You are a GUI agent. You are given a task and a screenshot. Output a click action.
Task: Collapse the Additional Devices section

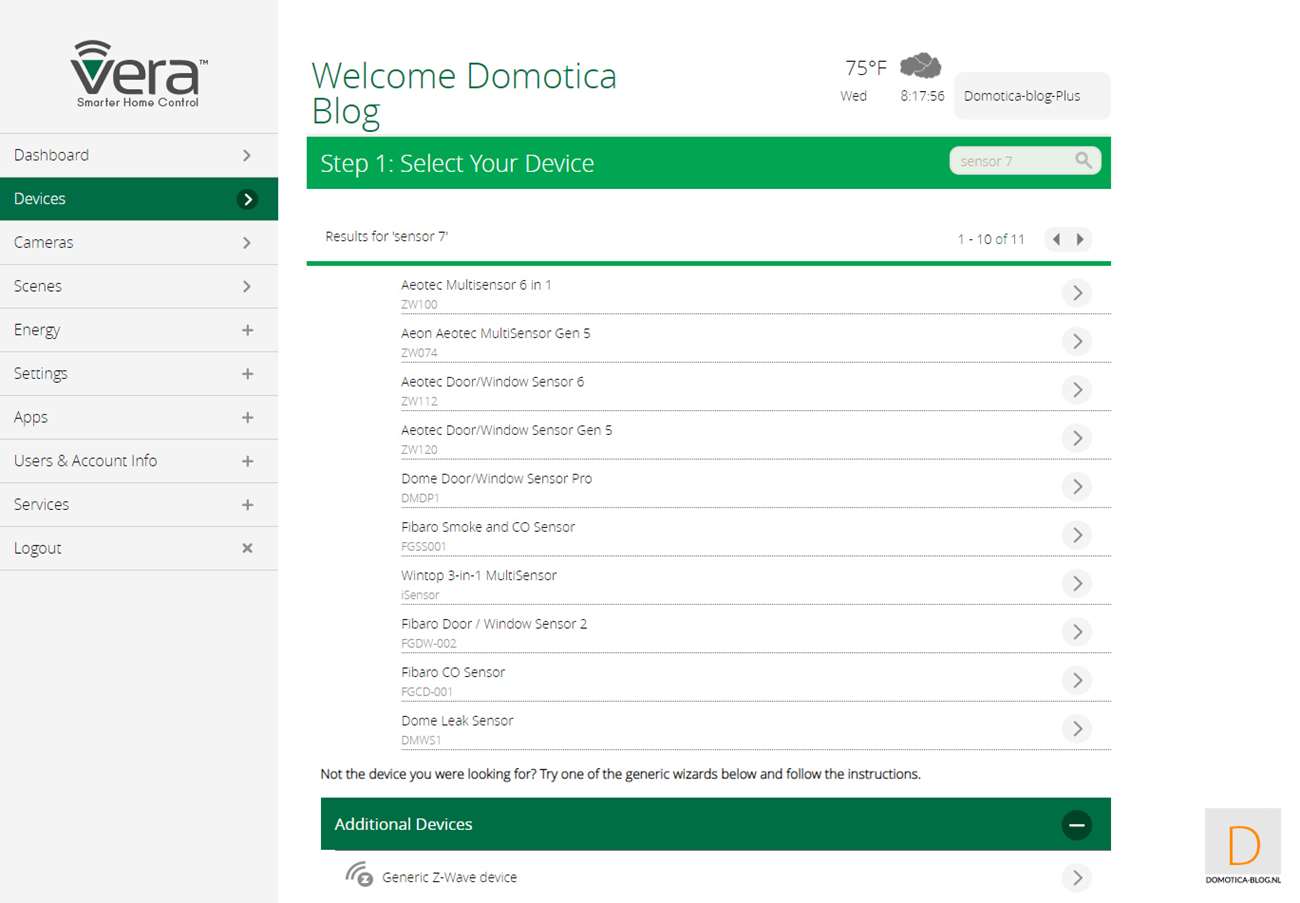click(x=1076, y=825)
